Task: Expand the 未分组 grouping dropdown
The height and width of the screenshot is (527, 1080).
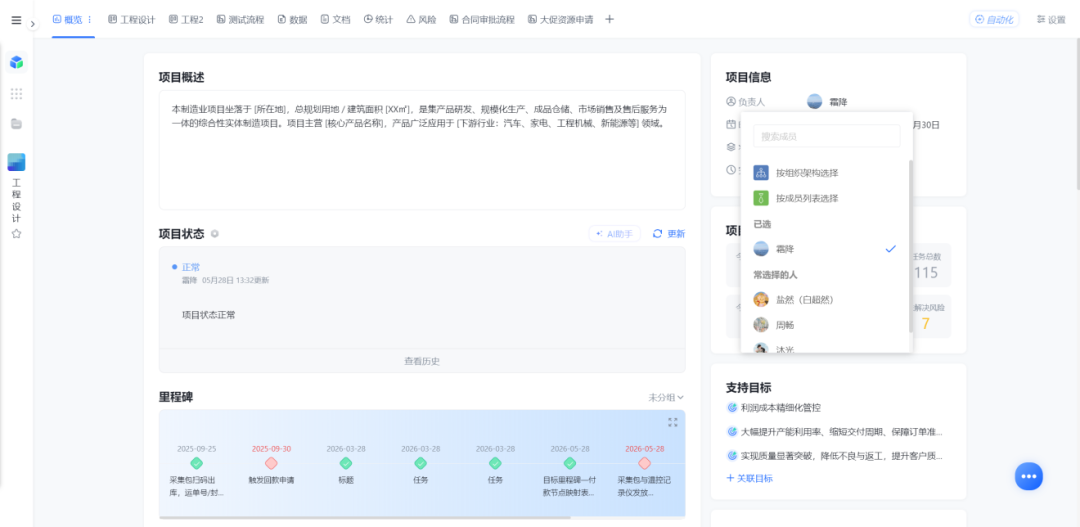Action: pos(665,397)
